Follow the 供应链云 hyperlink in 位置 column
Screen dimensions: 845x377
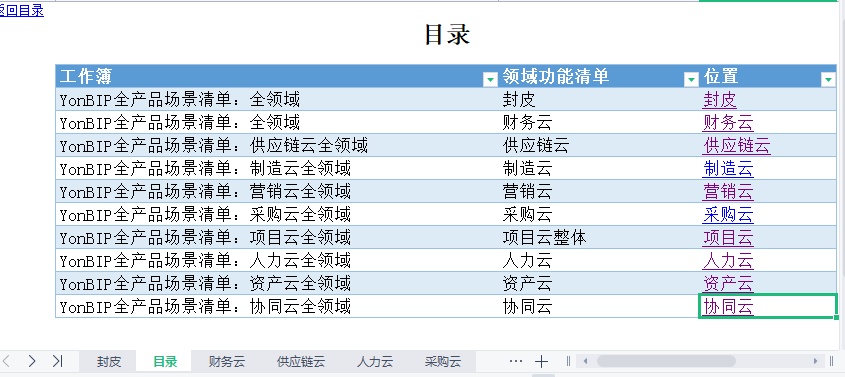tap(737, 145)
